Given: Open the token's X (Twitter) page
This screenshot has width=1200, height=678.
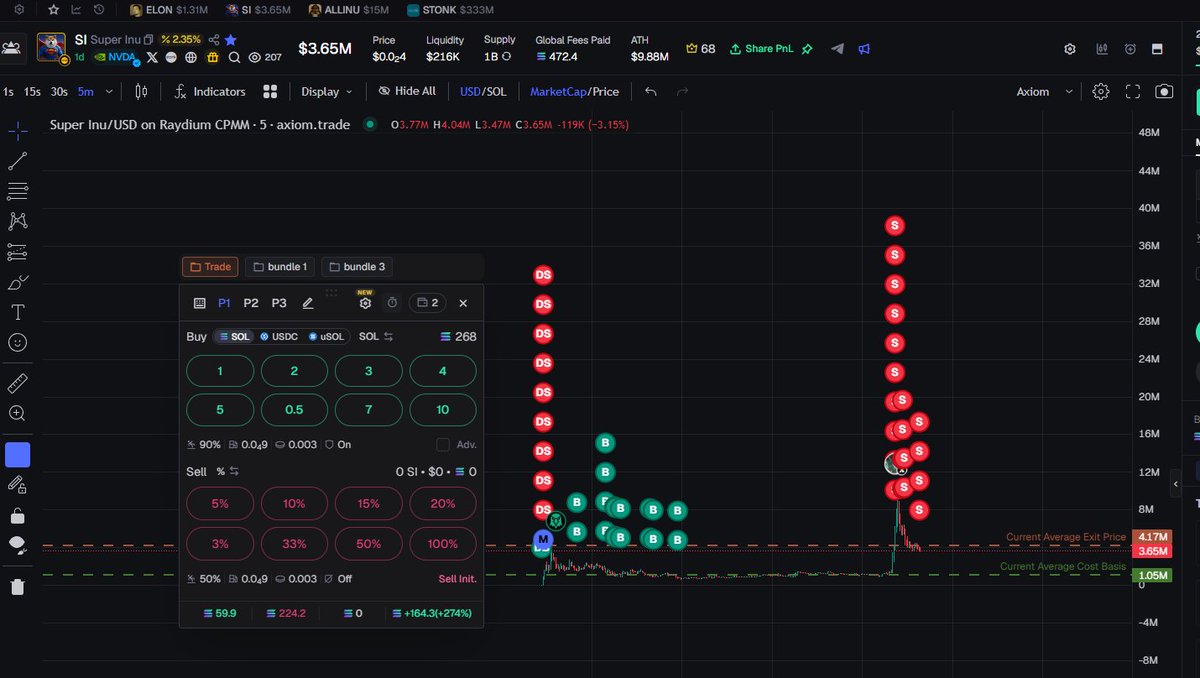Looking at the screenshot, I should pos(152,57).
